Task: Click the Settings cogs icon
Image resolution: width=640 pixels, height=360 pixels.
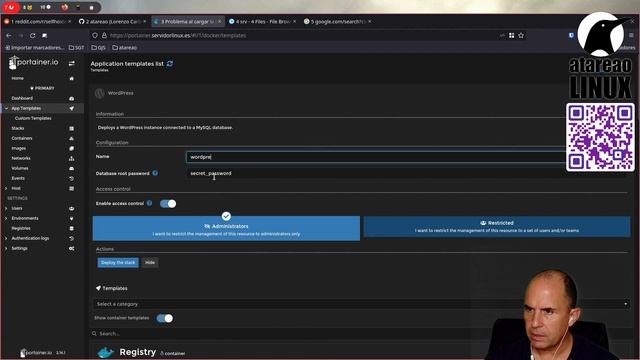Action: [x=71, y=249]
